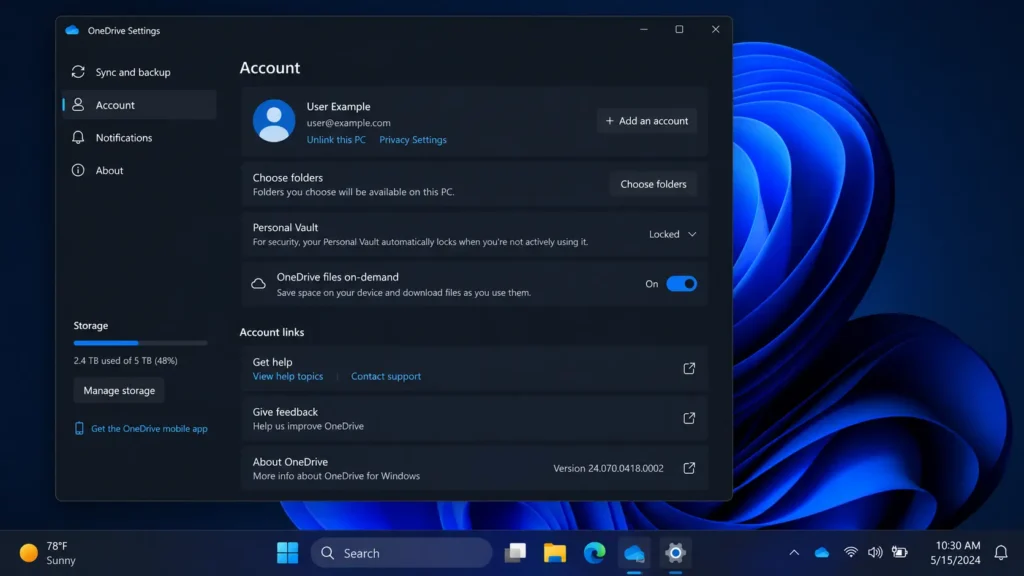The height and width of the screenshot is (576, 1024).
Task: Open File Explorer from the taskbar
Action: 555,553
